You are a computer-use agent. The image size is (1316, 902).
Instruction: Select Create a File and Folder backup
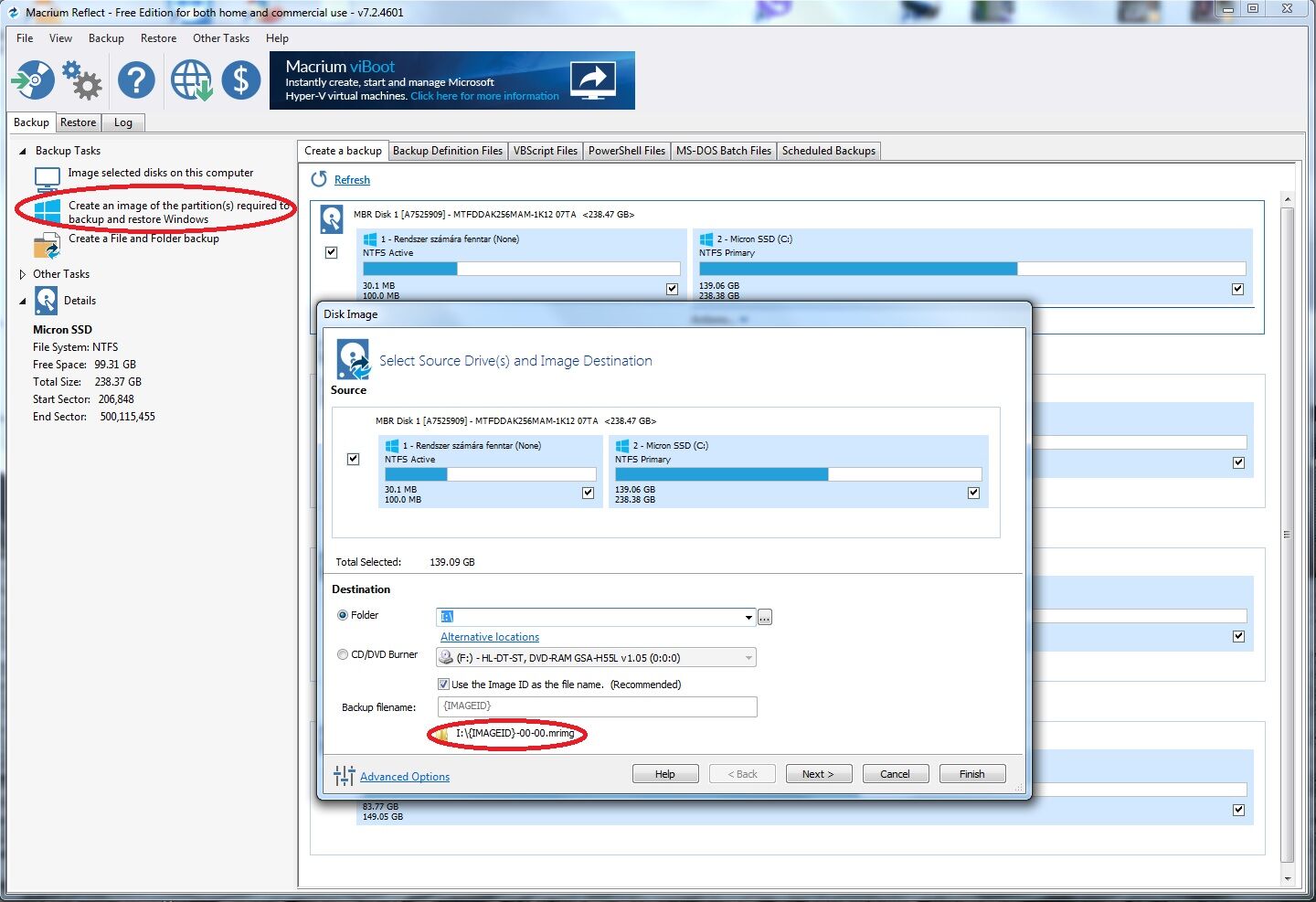143,239
